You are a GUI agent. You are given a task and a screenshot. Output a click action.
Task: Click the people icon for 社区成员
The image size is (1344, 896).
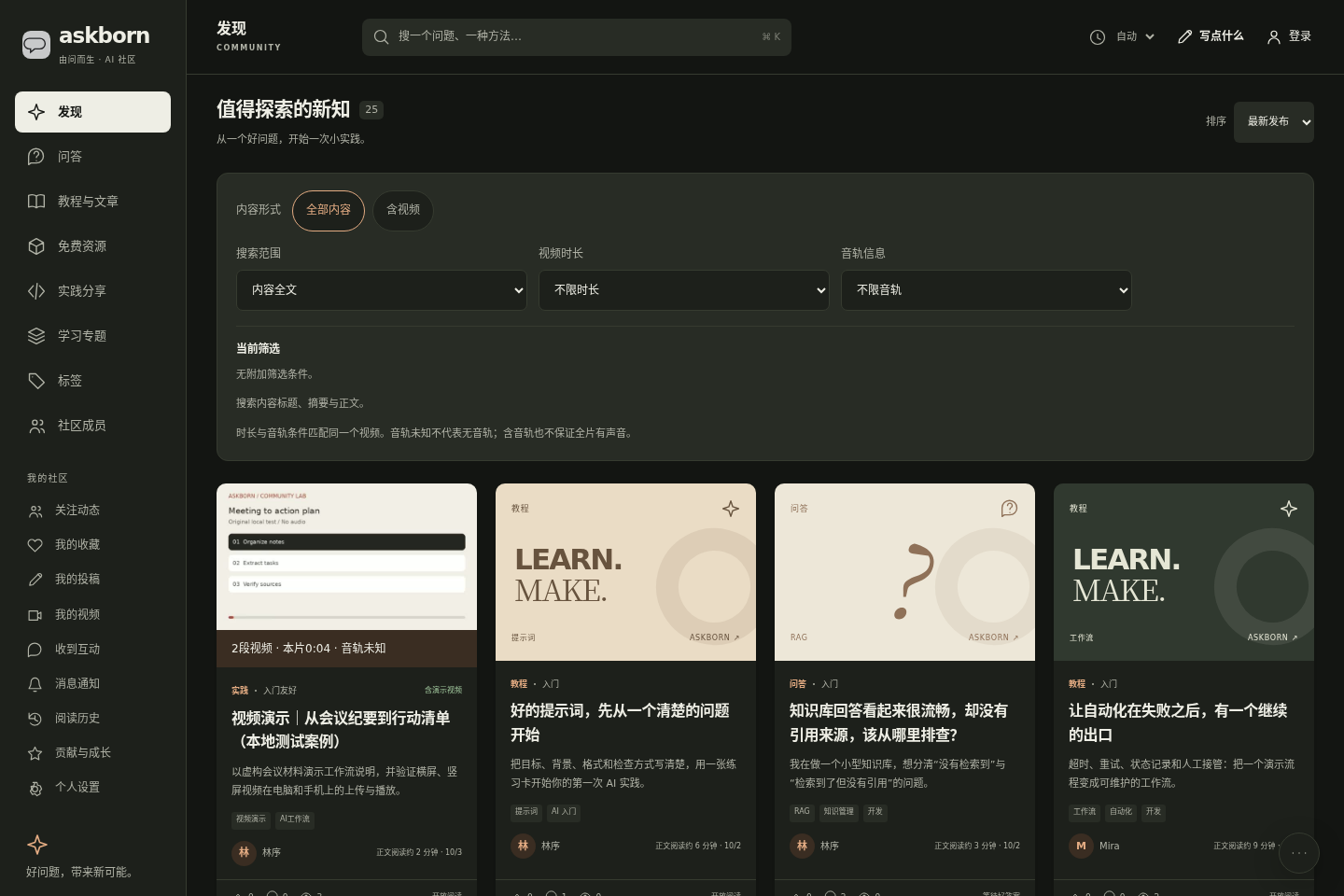pyautogui.click(x=36, y=426)
